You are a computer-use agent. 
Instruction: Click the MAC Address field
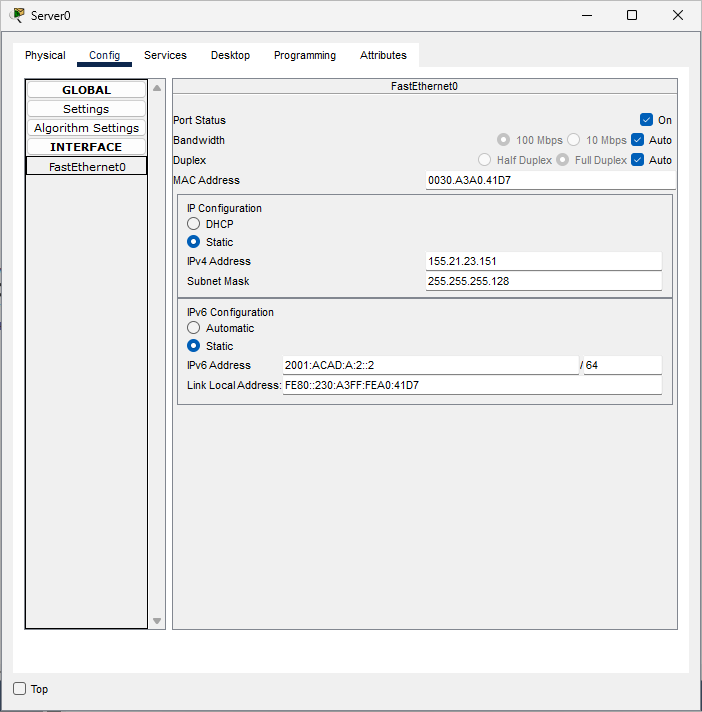click(x=550, y=180)
